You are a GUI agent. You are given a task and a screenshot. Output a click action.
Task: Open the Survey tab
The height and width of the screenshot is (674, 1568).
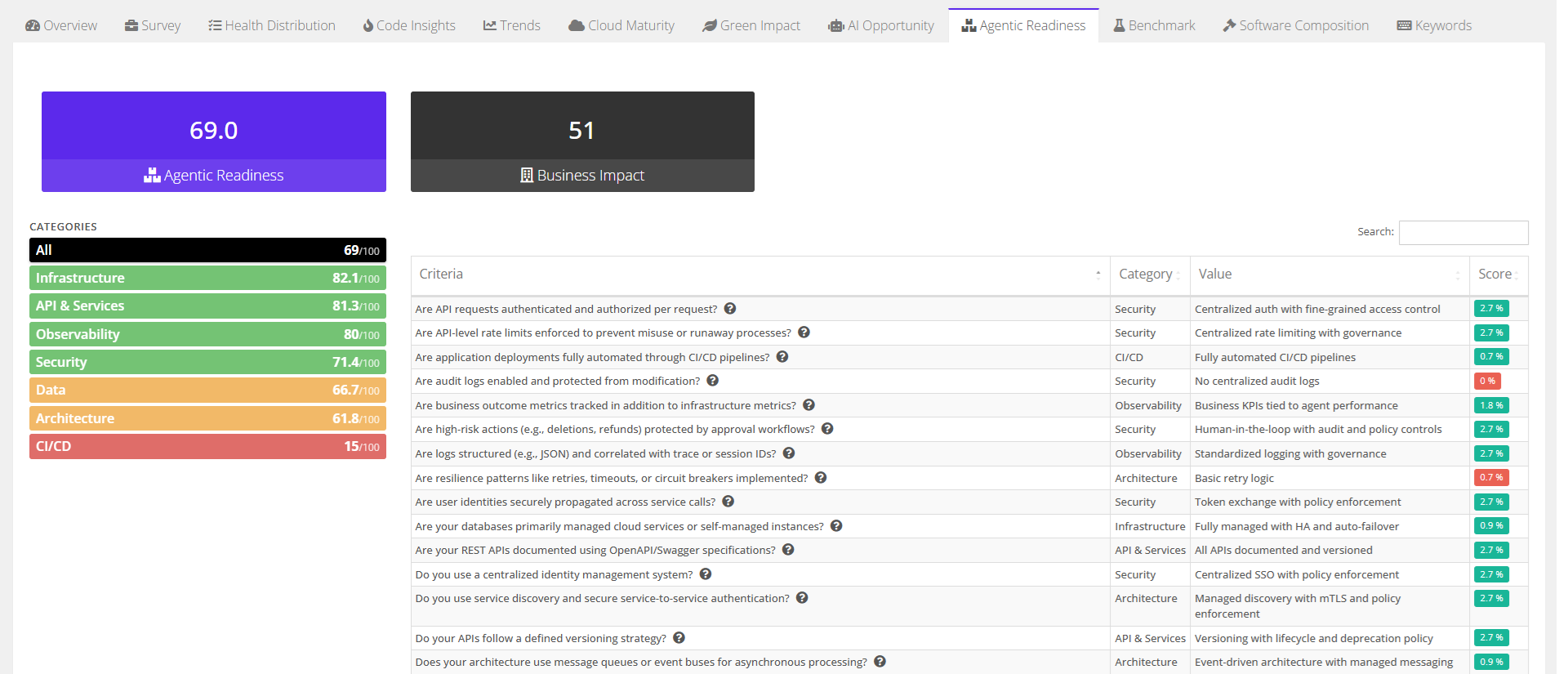pyautogui.click(x=153, y=25)
